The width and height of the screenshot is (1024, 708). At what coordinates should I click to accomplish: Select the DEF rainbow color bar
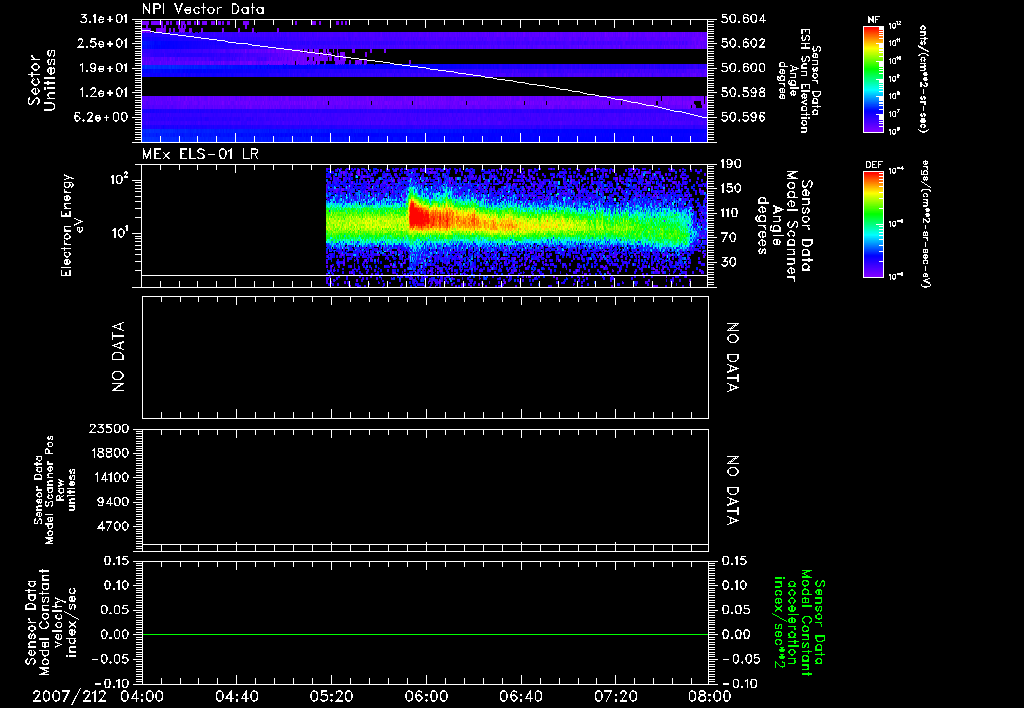(873, 224)
